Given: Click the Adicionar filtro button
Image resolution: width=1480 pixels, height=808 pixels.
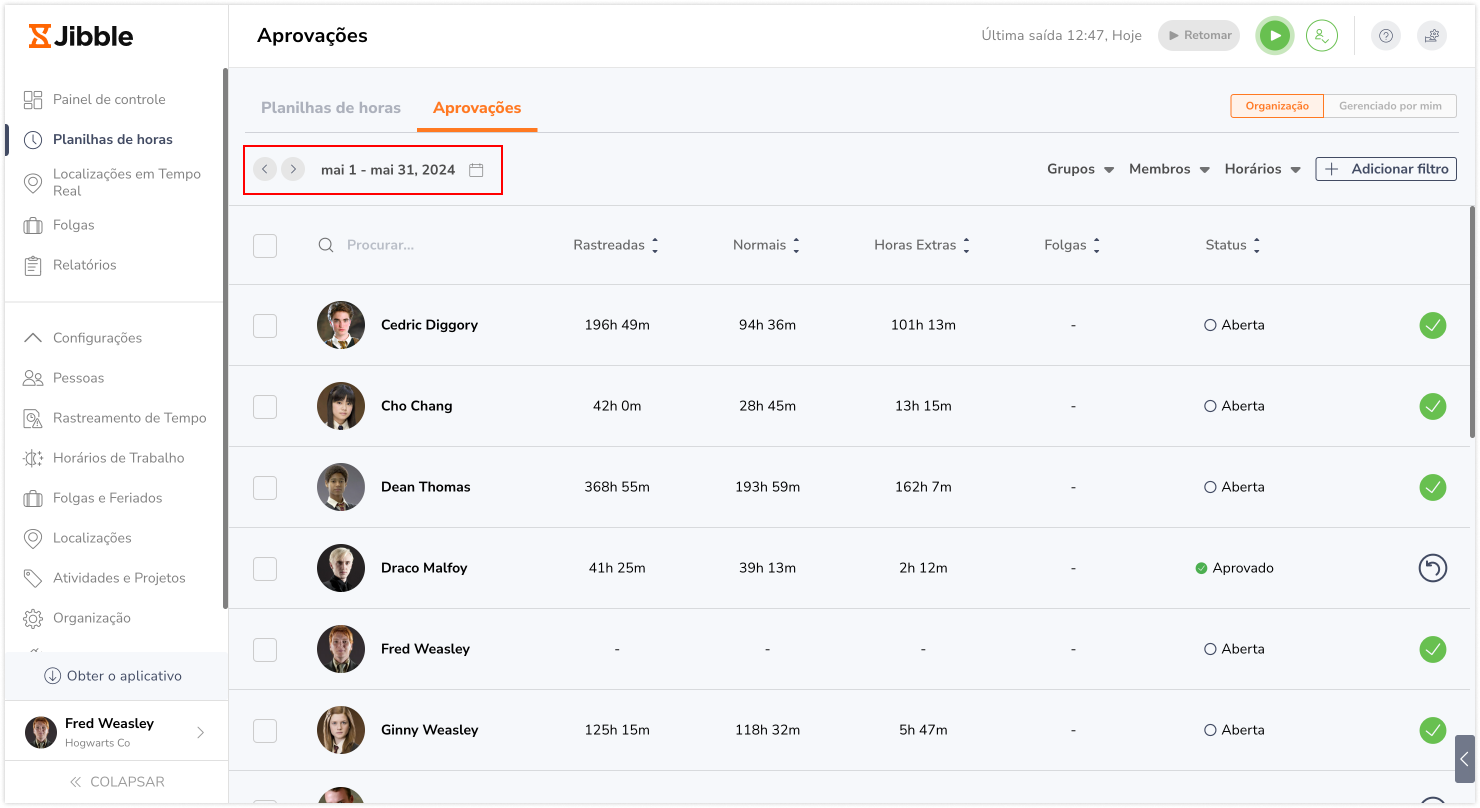Looking at the screenshot, I should click(x=1385, y=169).
